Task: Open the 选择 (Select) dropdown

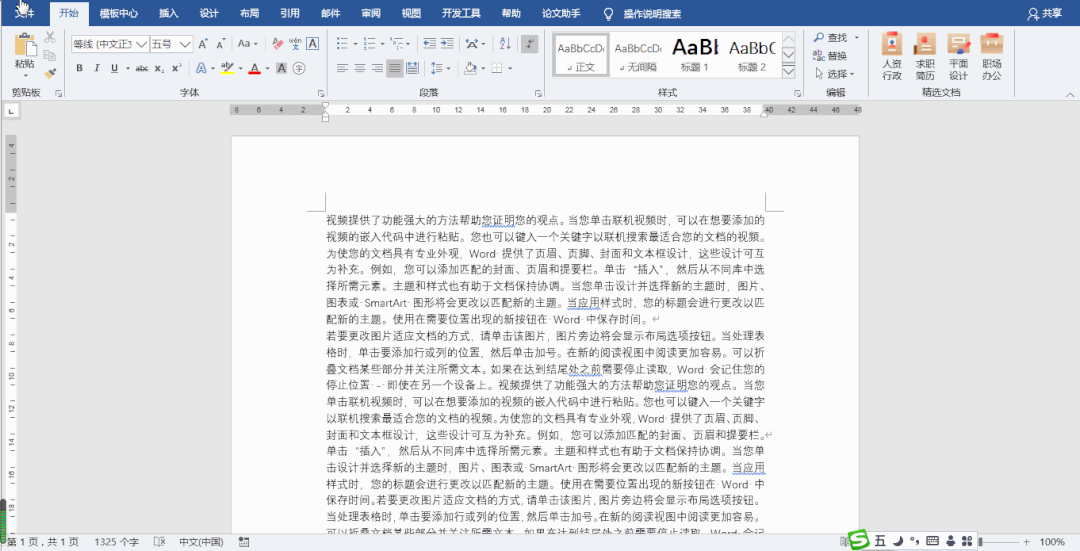Action: click(834, 74)
